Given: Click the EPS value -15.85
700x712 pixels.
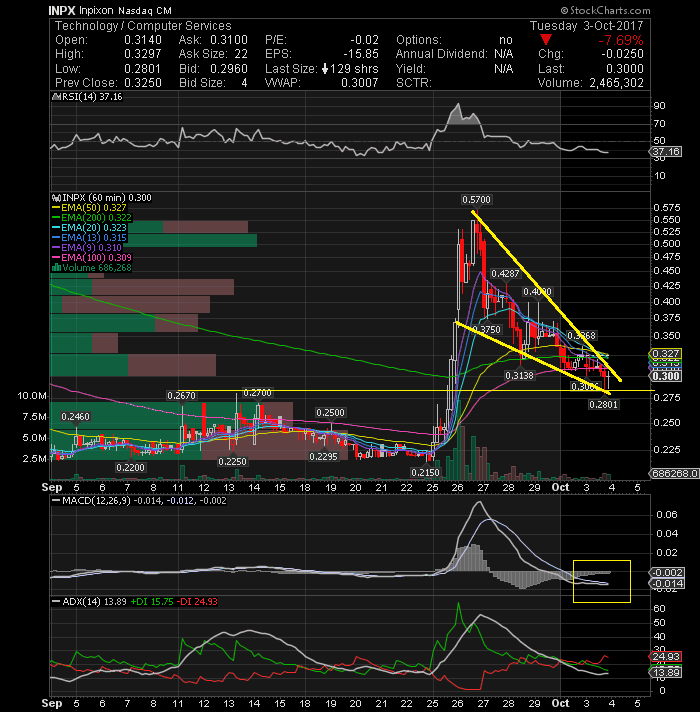Looking at the screenshot, I should coord(360,54).
